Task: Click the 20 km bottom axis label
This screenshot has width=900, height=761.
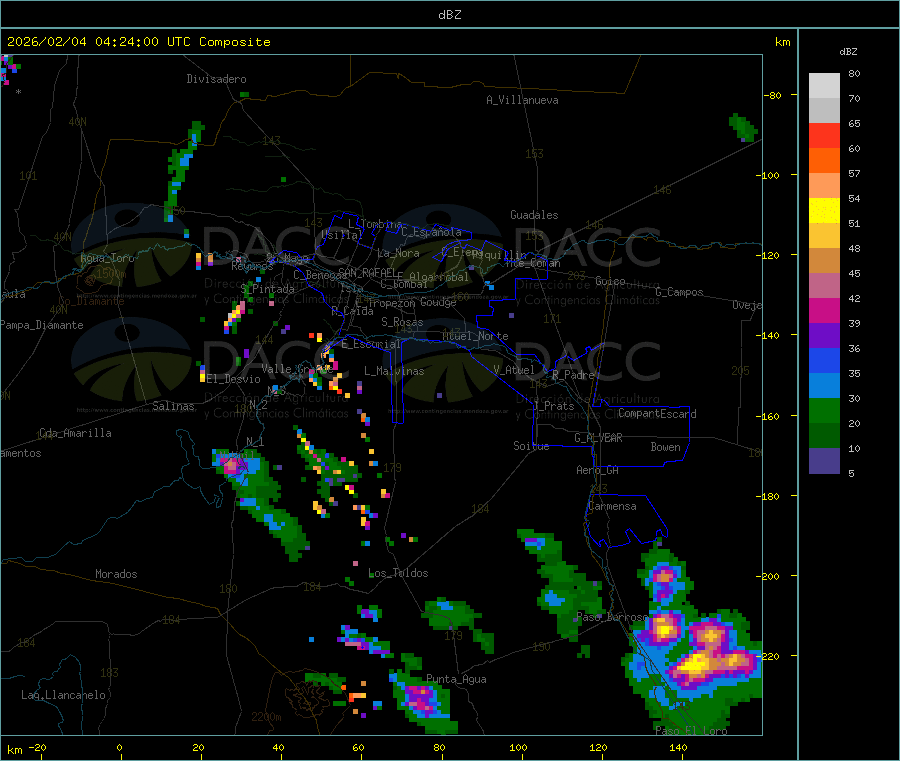Action: (x=198, y=747)
